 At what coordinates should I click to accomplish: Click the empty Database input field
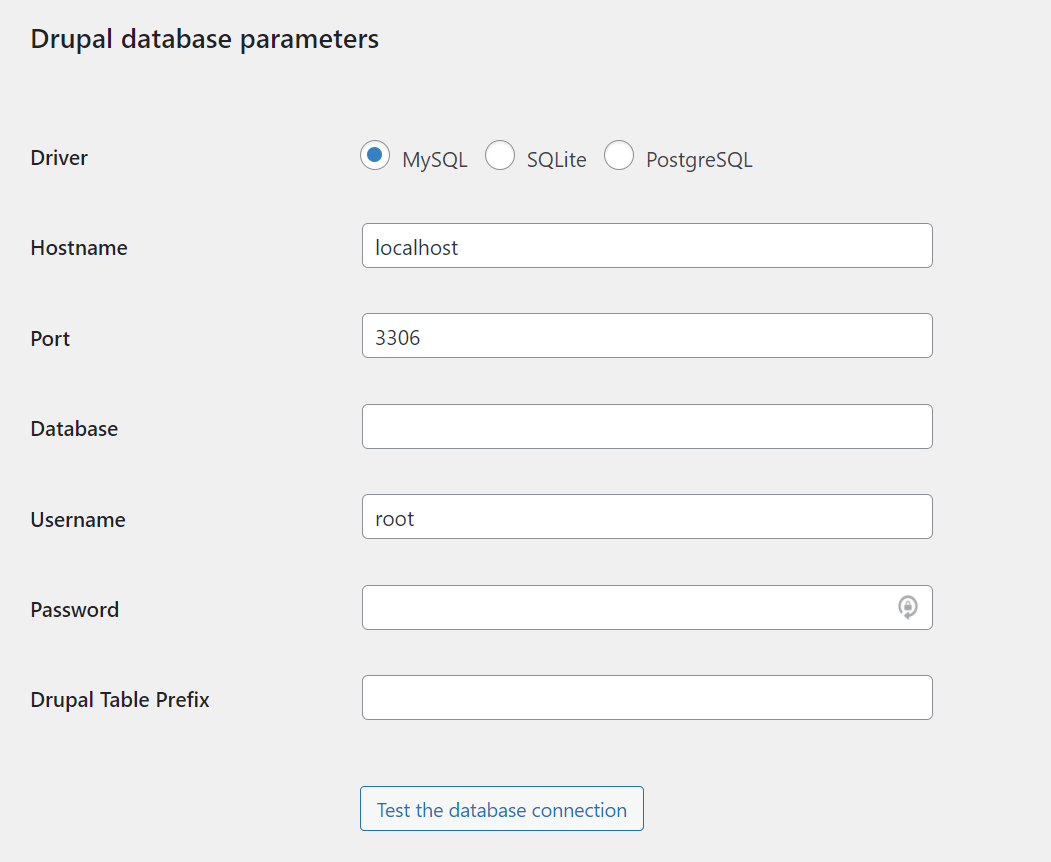coord(646,426)
